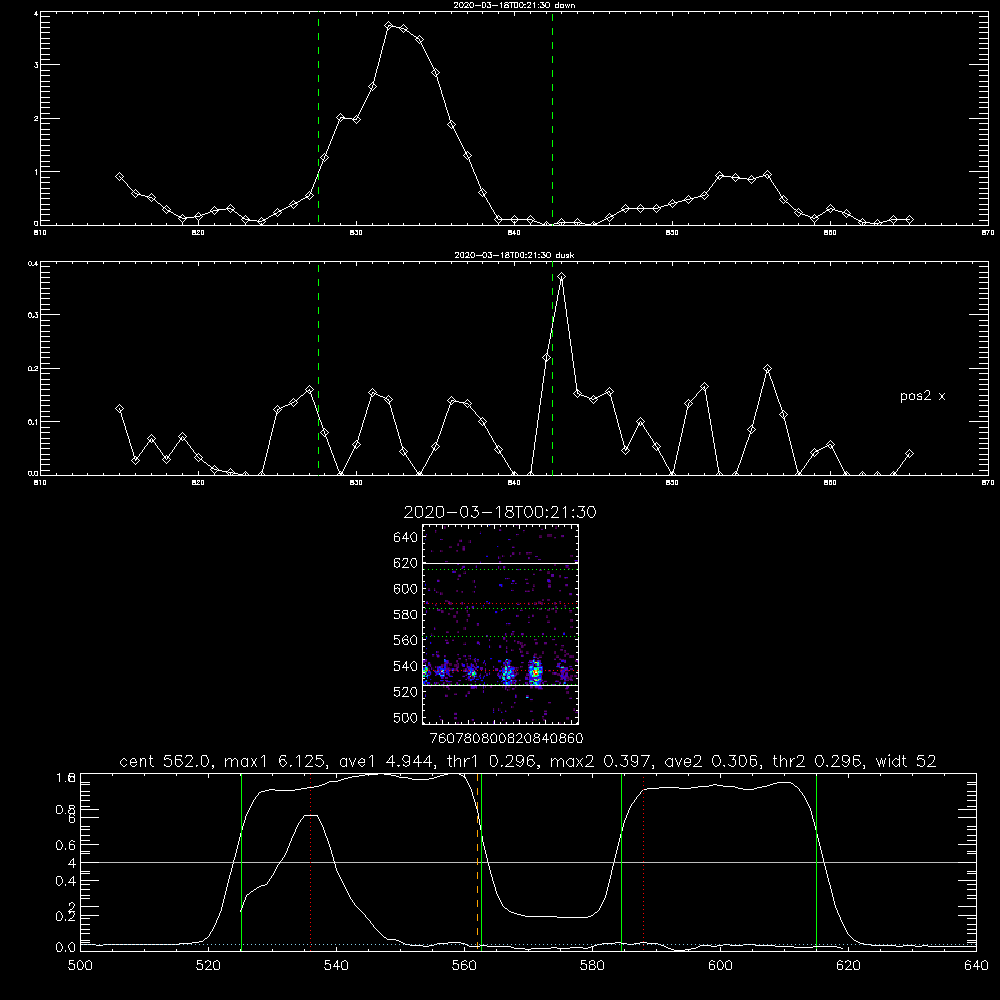This screenshot has height=1000, width=1000.
Task: Click the dusk plot diamond peaking at 0.2
Action: pos(768,369)
